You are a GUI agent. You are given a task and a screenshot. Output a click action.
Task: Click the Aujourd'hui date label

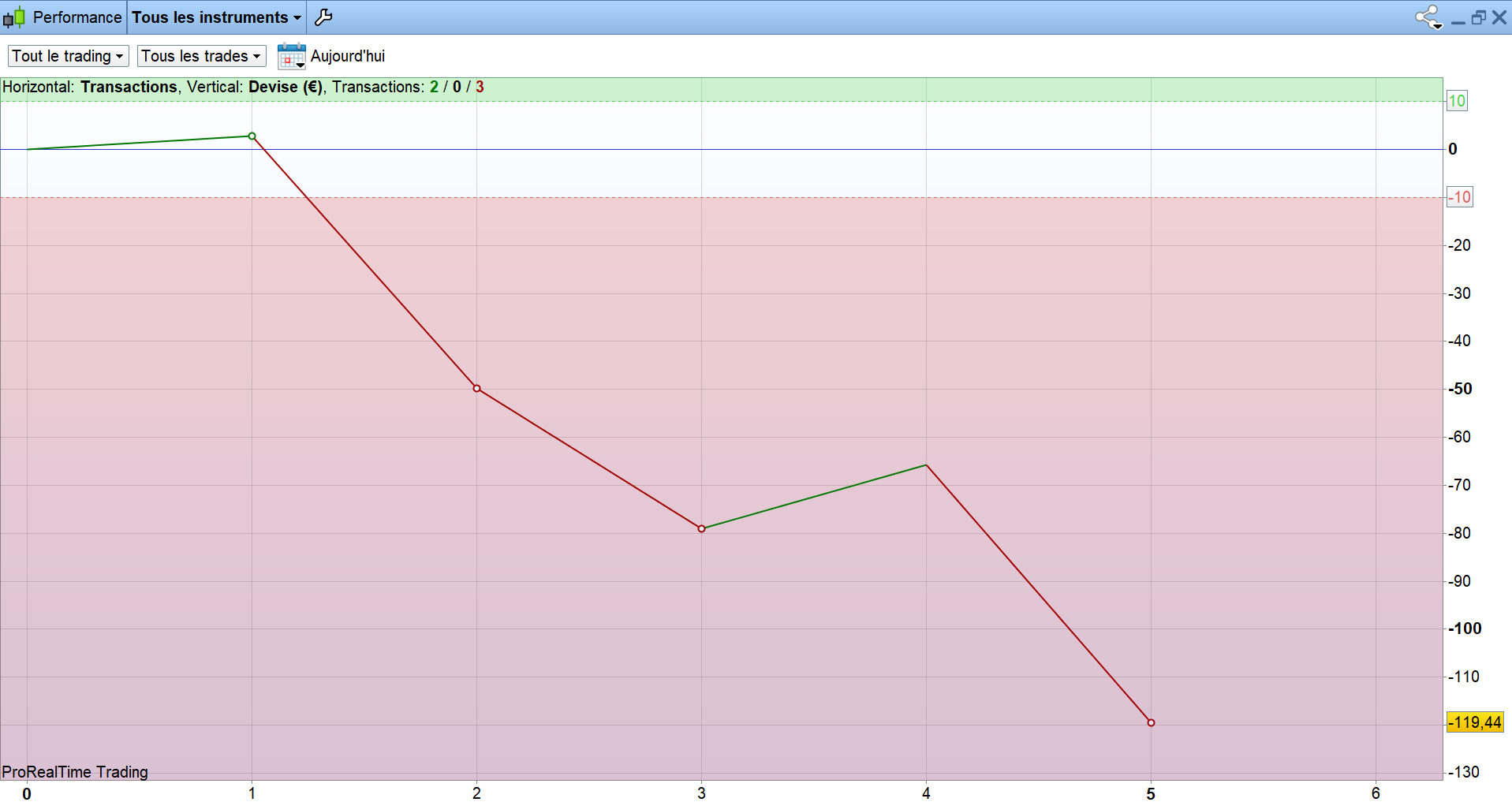(348, 56)
